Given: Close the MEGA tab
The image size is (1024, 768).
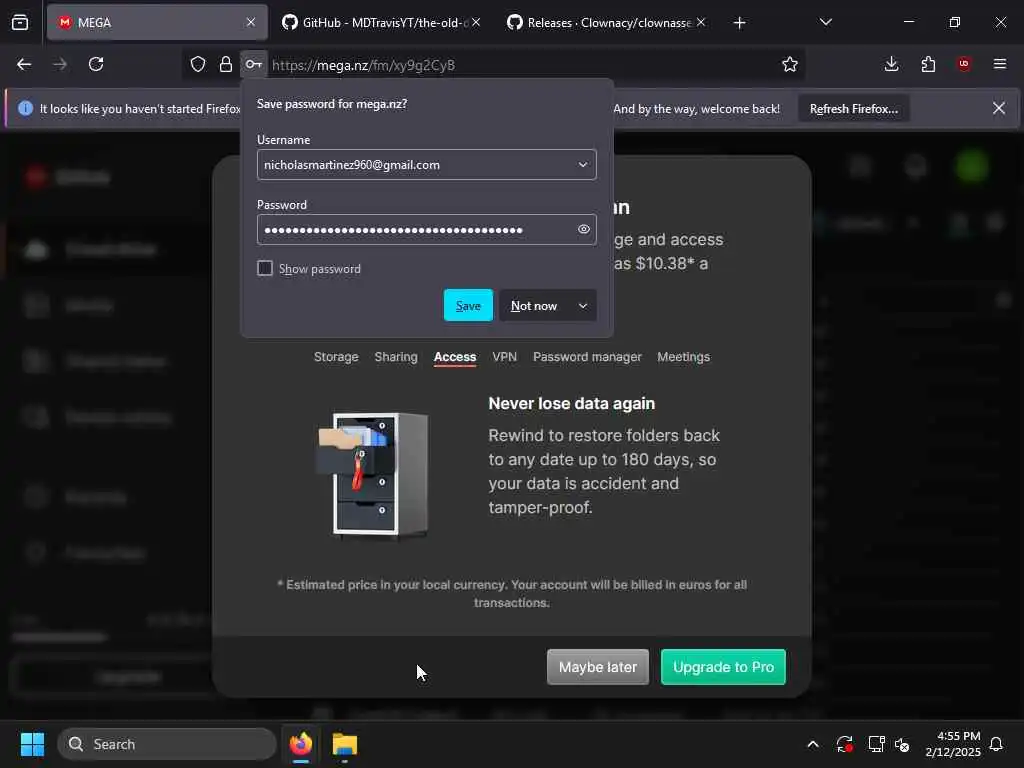Looking at the screenshot, I should coord(251,22).
